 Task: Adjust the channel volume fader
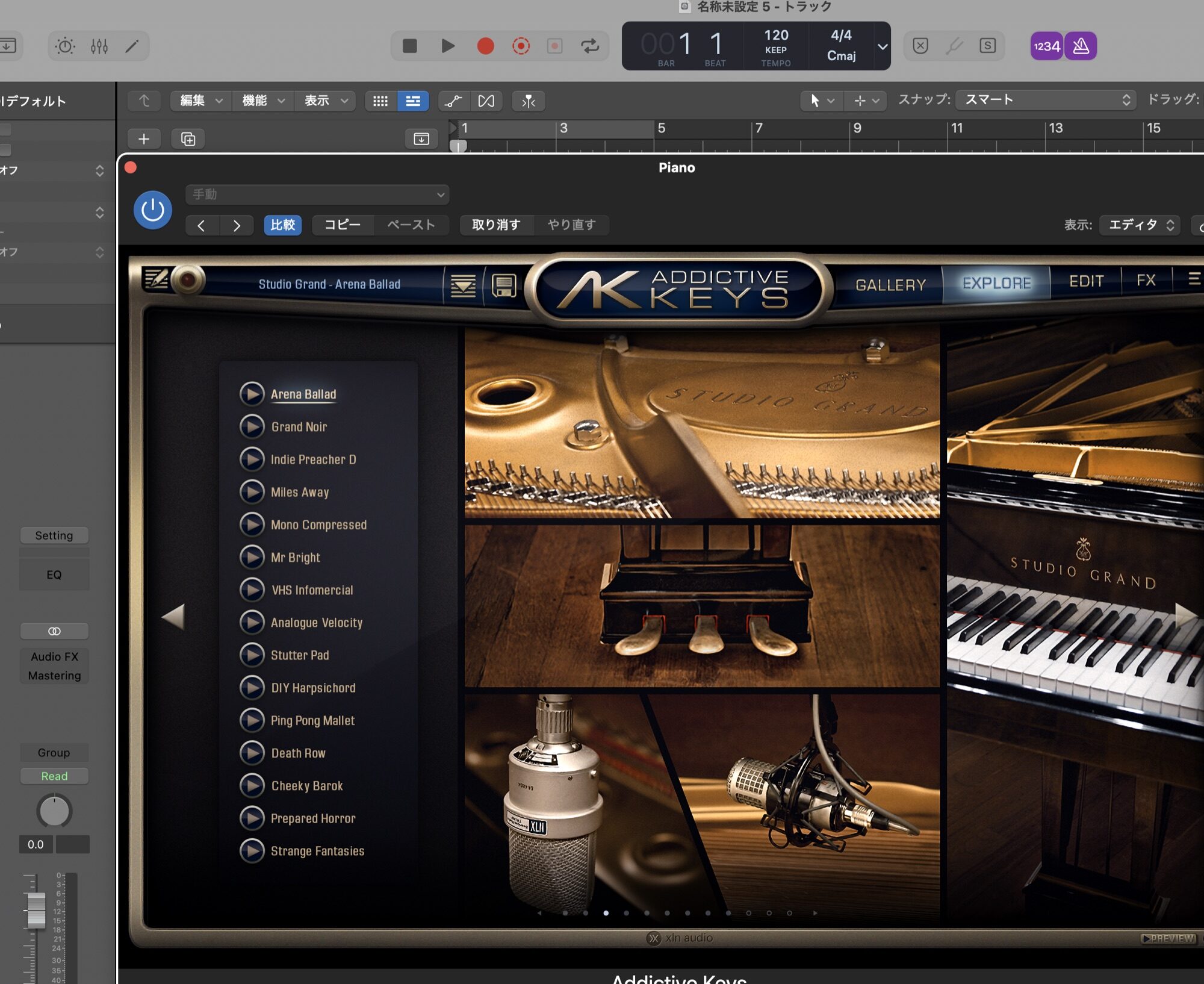(x=37, y=911)
